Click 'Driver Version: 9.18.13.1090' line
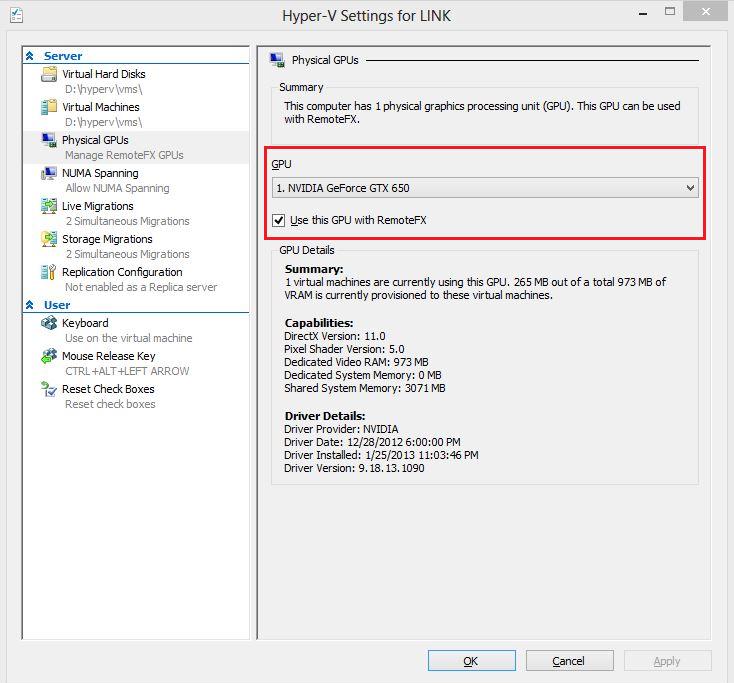The height and width of the screenshot is (683, 734). [x=354, y=468]
